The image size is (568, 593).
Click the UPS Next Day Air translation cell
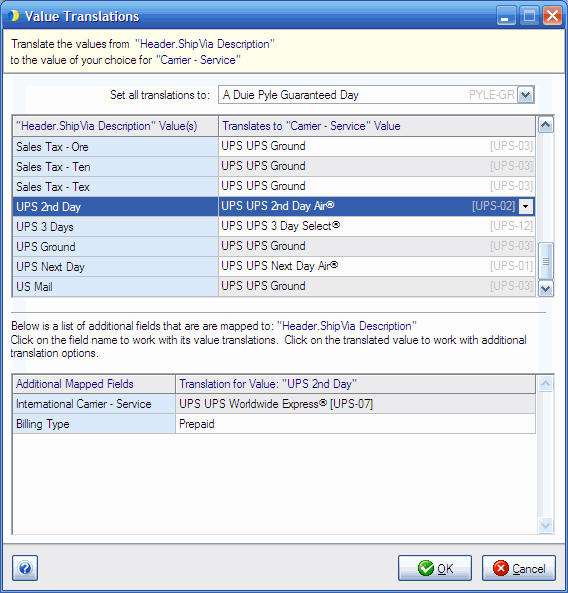pos(377,266)
